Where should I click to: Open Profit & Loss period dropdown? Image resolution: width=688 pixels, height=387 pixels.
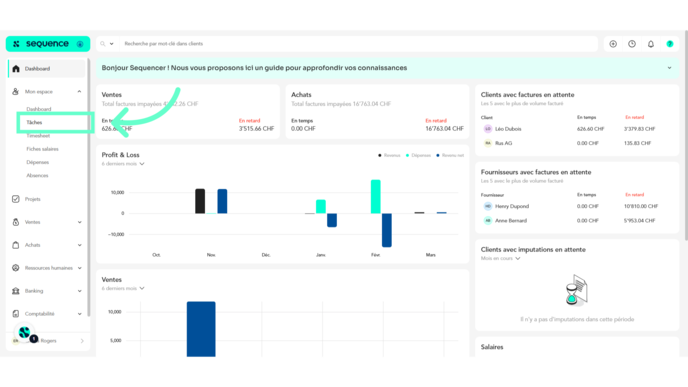(x=123, y=164)
